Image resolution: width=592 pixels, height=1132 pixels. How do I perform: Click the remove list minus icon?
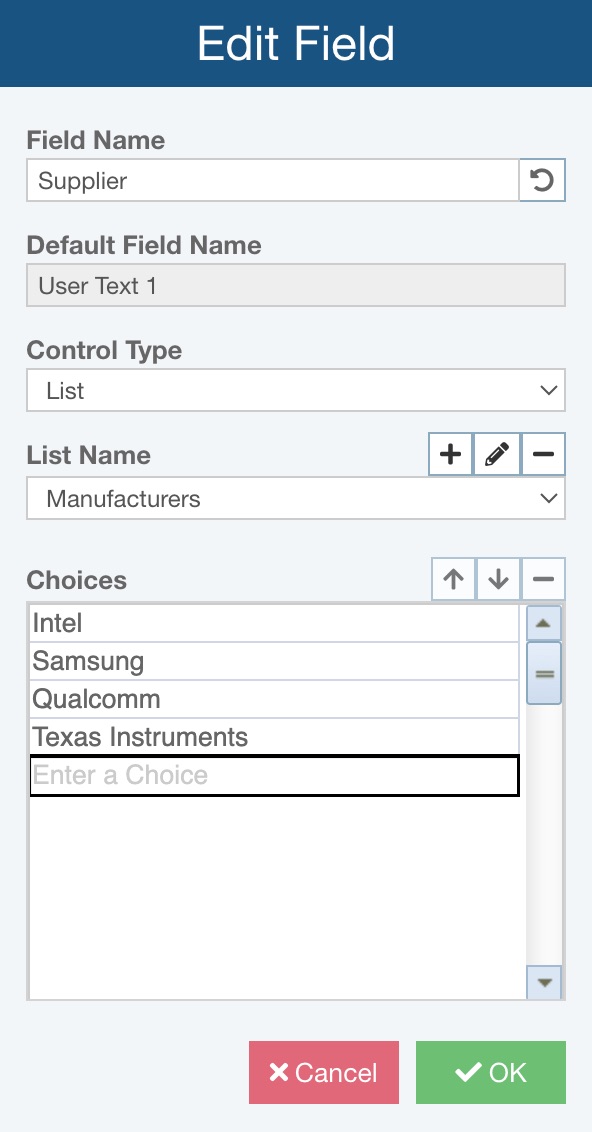tap(542, 454)
